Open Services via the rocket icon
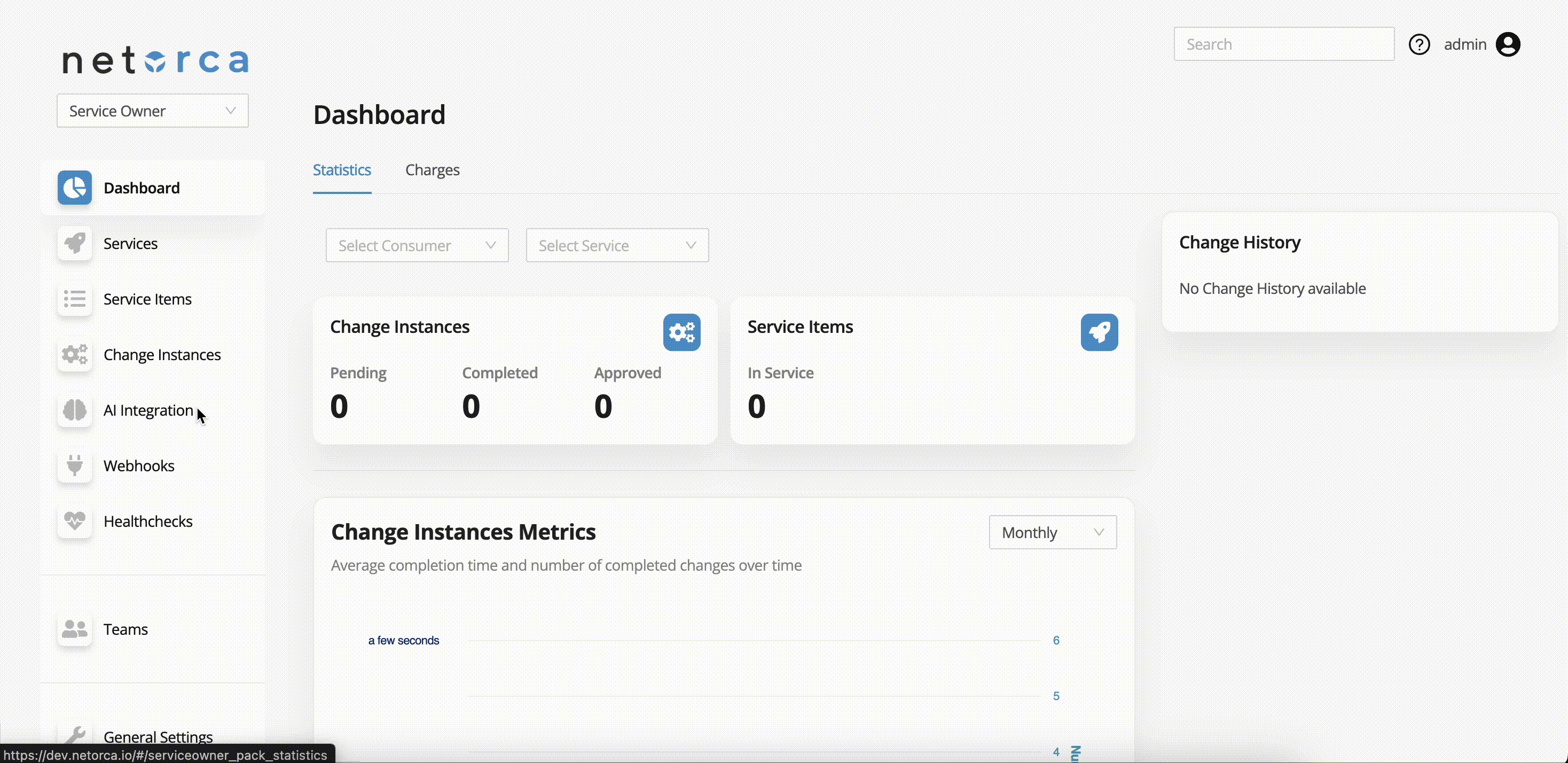 coord(74,244)
